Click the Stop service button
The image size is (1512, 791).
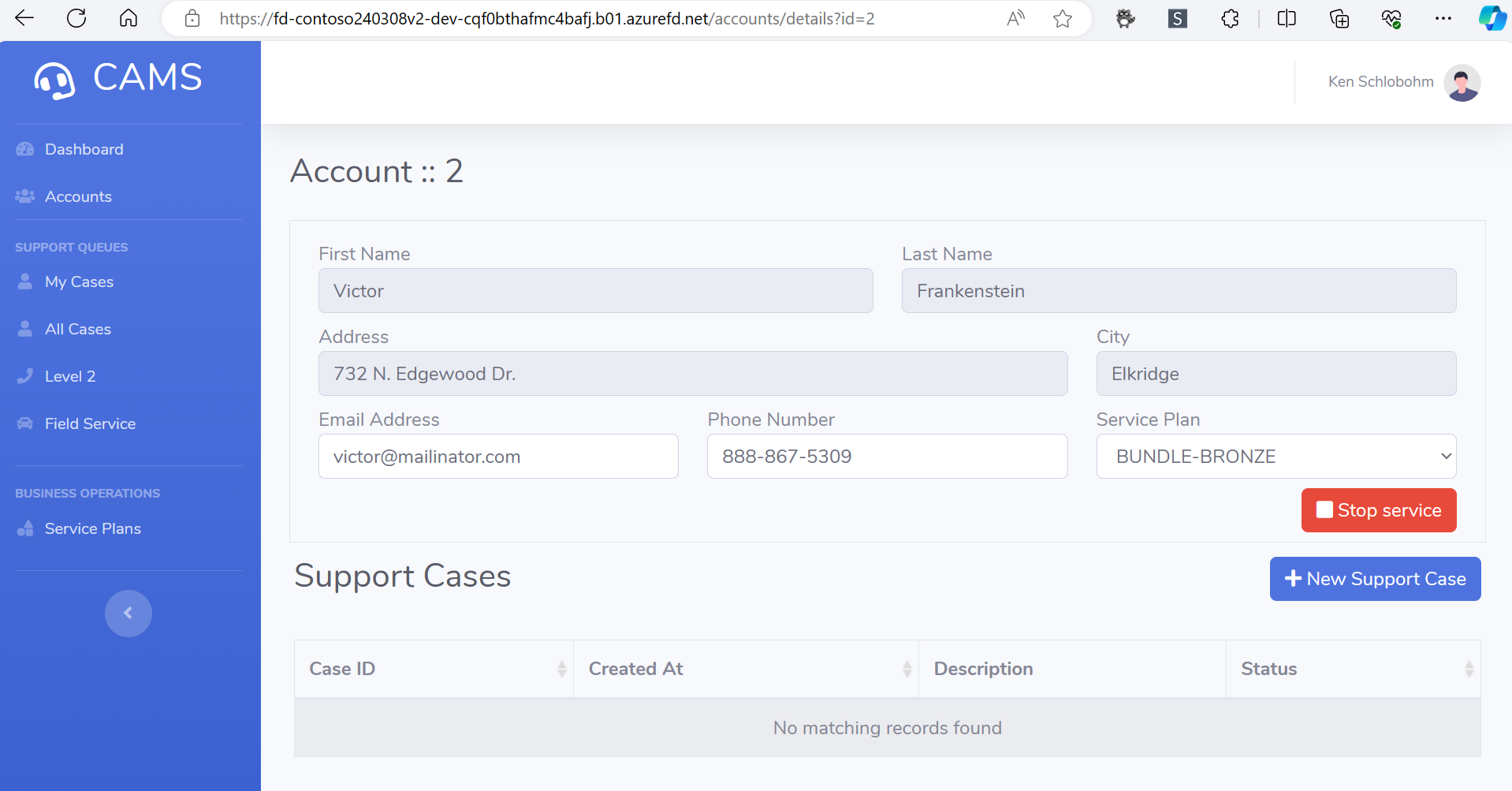tap(1379, 510)
